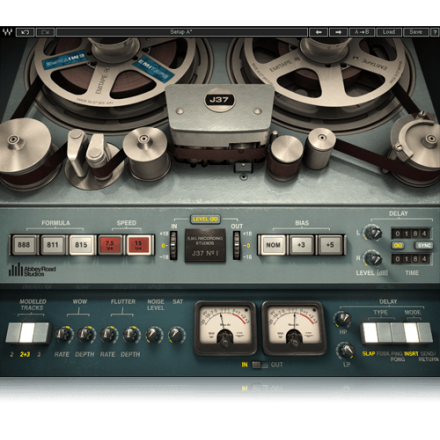Click the Wow Rate knob
This screenshot has height=440, width=440.
(x=63, y=335)
